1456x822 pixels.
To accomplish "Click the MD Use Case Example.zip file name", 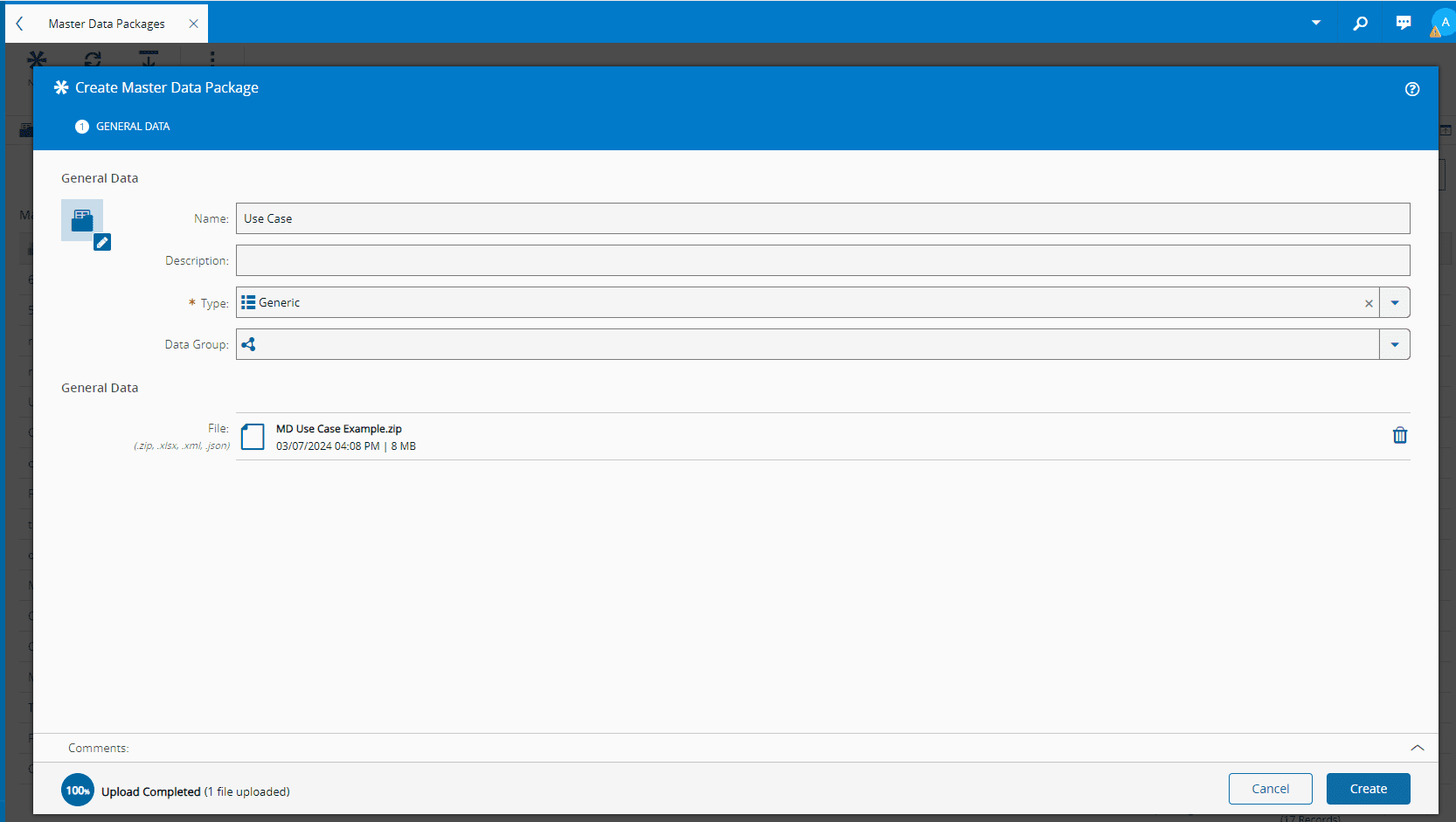I will (x=339, y=429).
